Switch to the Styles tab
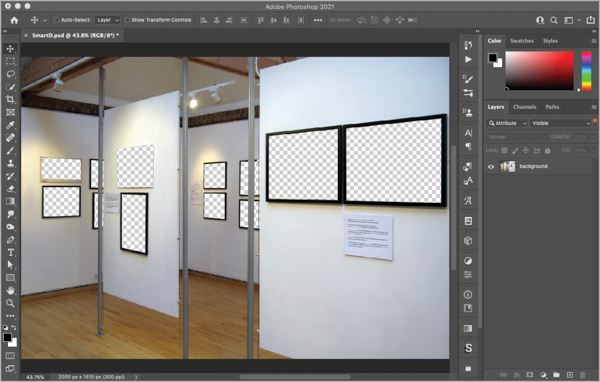Screen dimensions: 600x382 (550, 41)
